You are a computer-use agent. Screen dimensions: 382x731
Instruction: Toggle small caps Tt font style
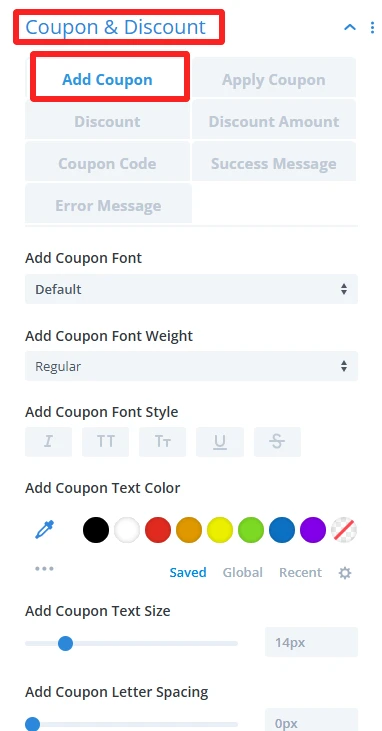[x=162, y=441]
